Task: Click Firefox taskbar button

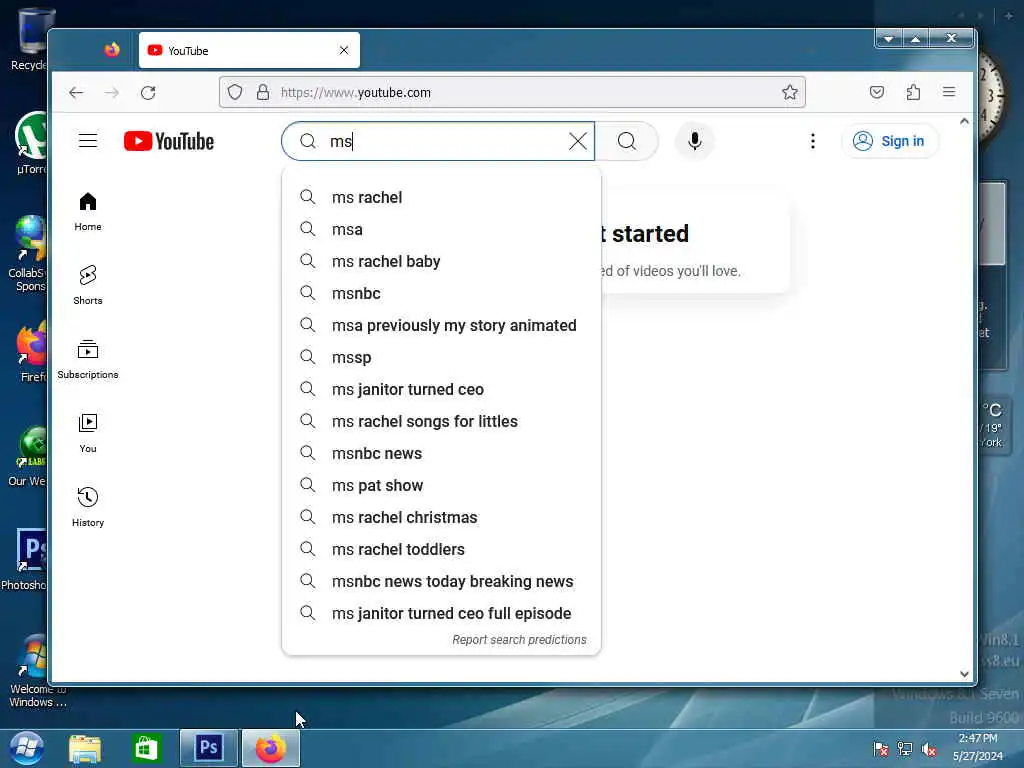Action: coord(270,748)
